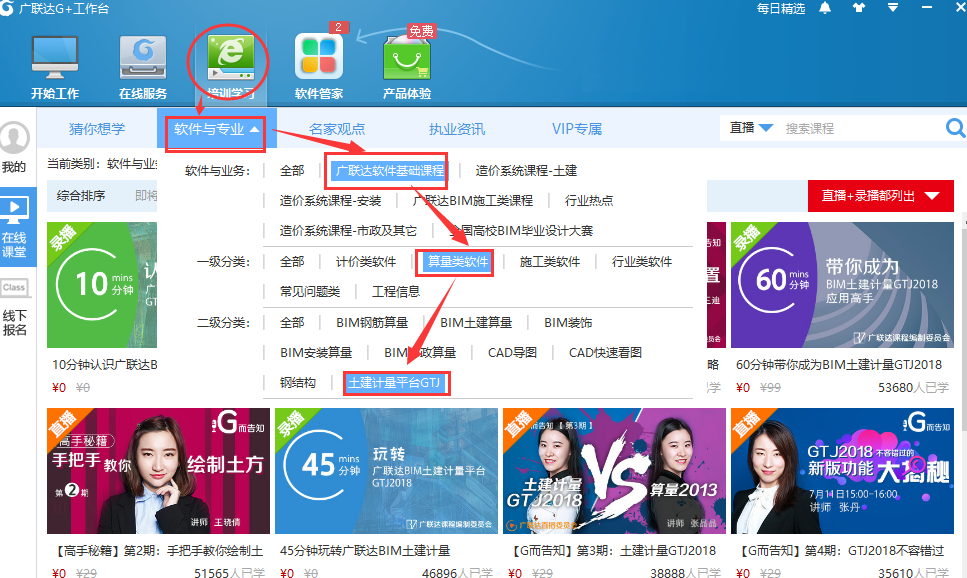This screenshot has height=578, width=967.
Task: Switch to the 猜你想学 tab
Action: pos(97,129)
